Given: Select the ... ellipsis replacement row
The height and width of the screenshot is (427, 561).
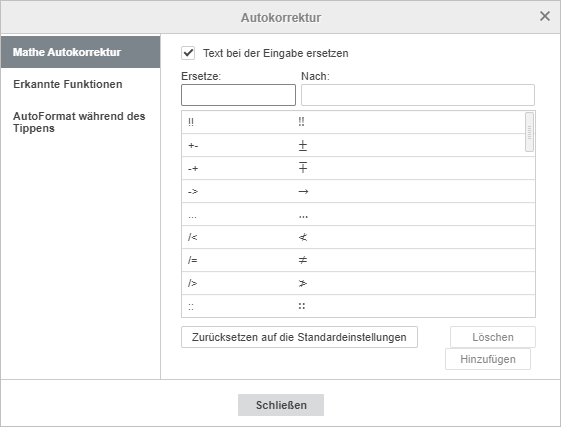Looking at the screenshot, I should (358, 214).
